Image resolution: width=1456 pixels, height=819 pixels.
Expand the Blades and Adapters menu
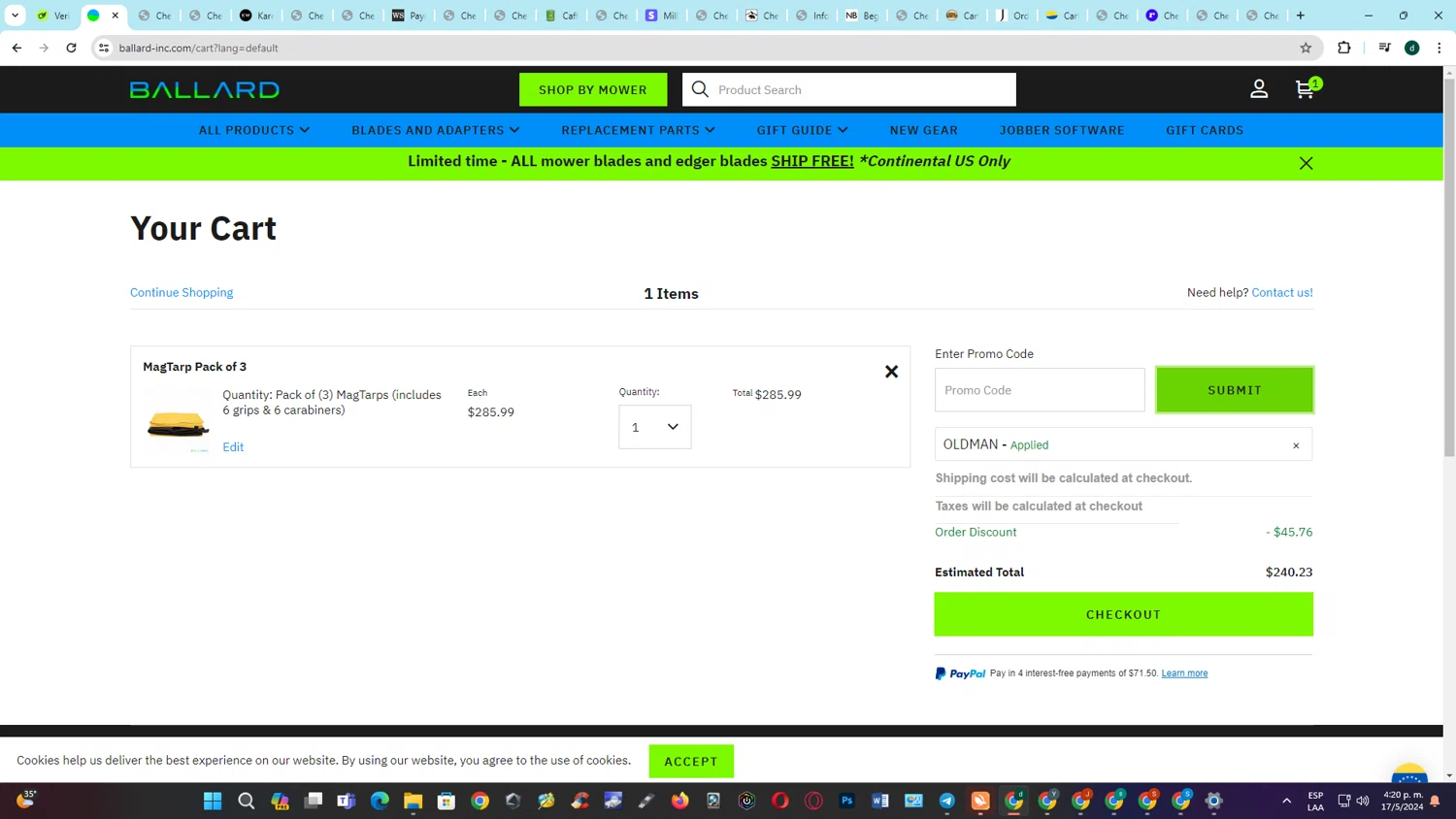pos(436,130)
